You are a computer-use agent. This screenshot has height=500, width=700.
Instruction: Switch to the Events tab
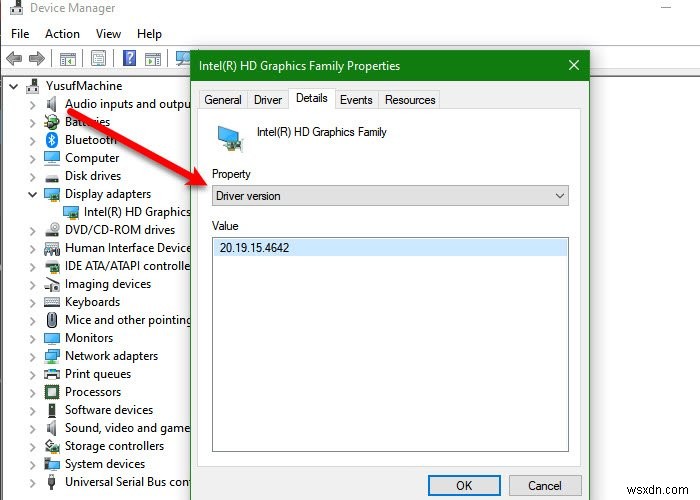pyautogui.click(x=356, y=100)
